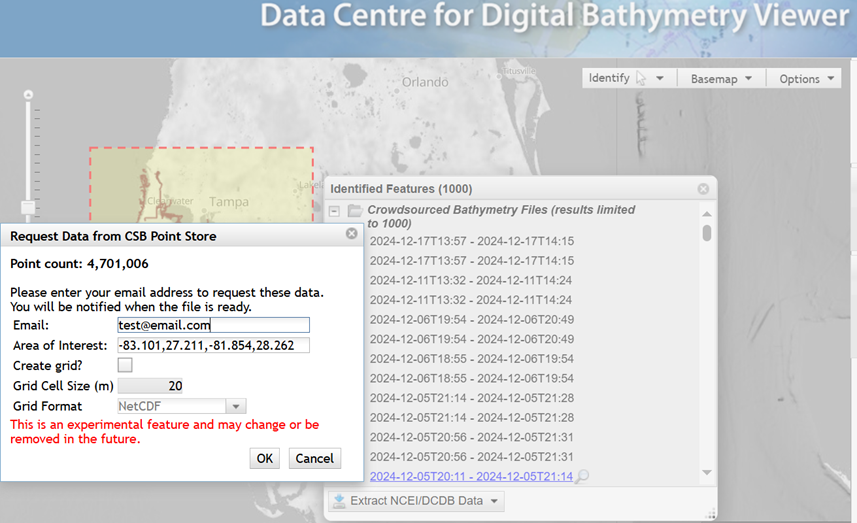
Task: Close the Request Data dialog
Action: (351, 233)
